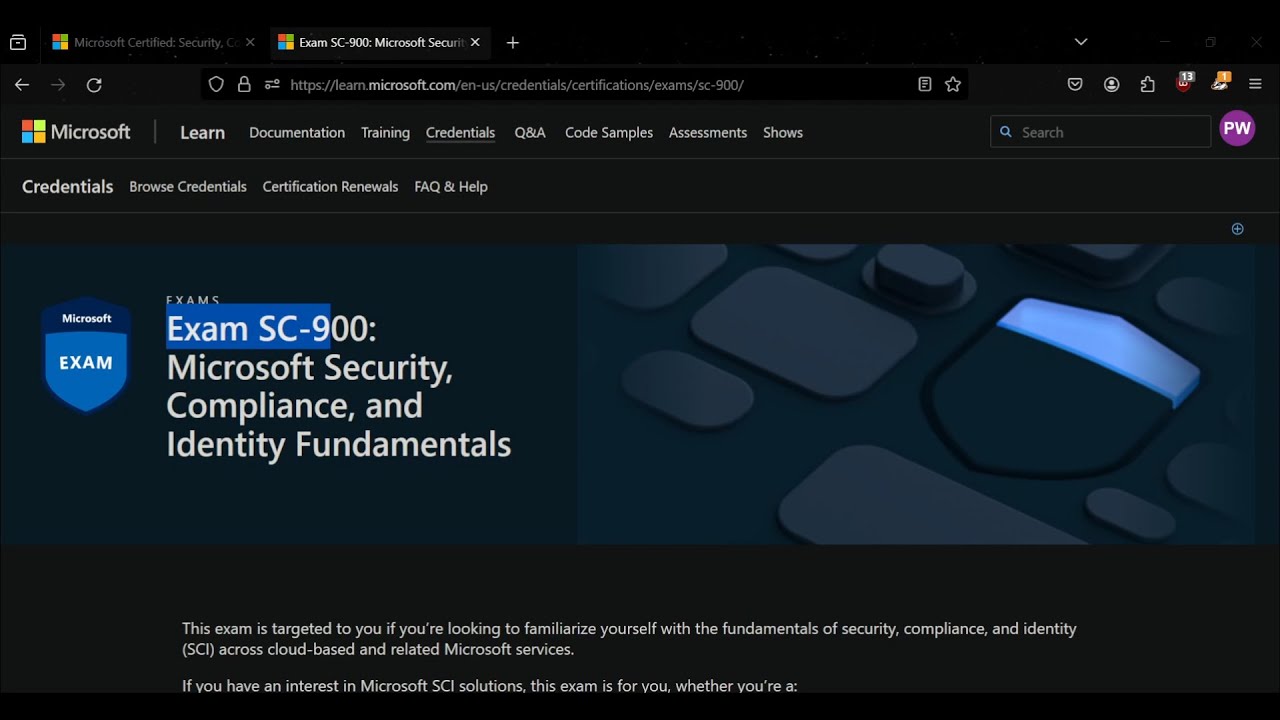This screenshot has width=1280, height=720.
Task: Click the 'Microsoft Security,' heading line
Action: (x=310, y=368)
